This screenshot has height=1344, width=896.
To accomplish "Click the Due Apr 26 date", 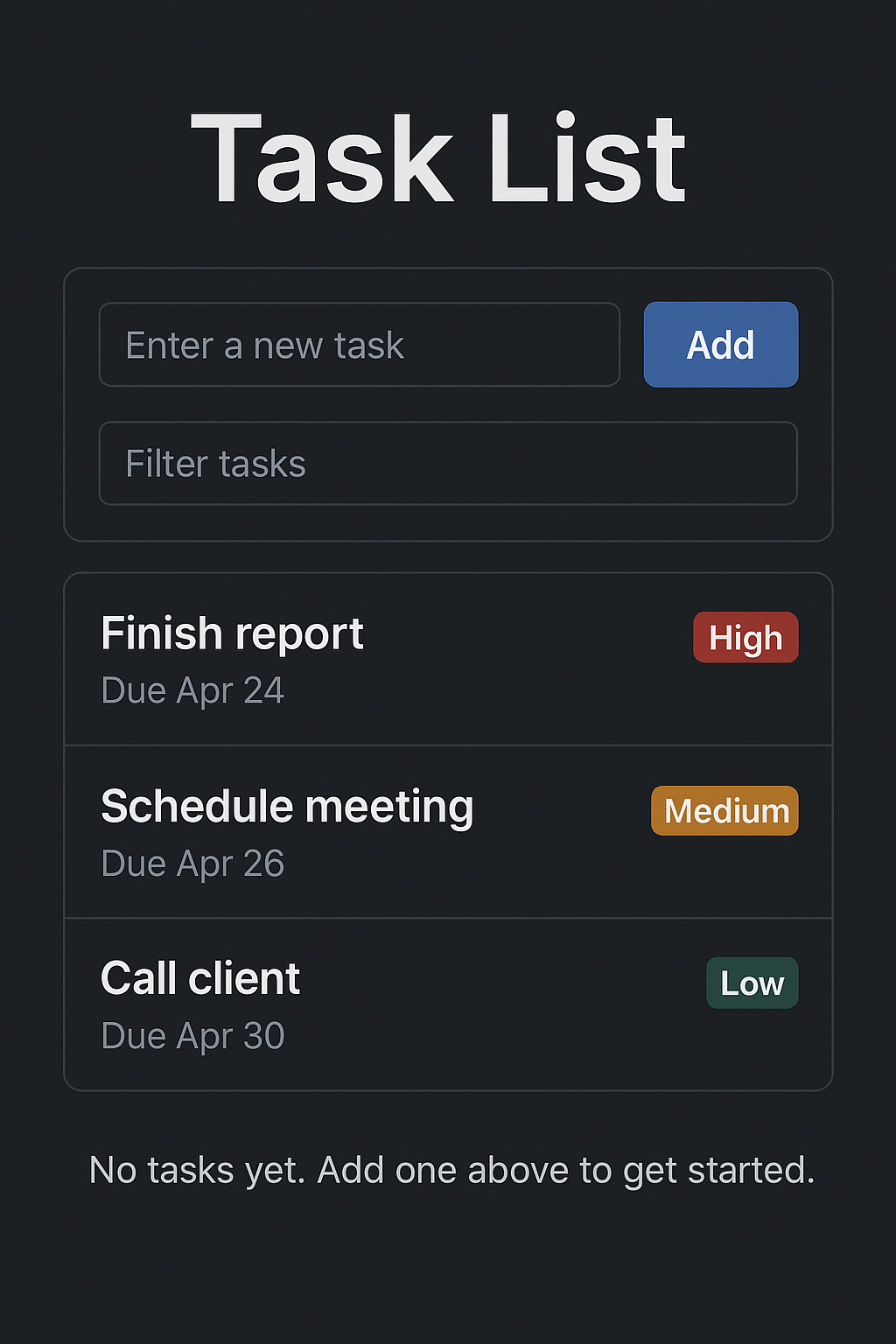I will point(192,864).
